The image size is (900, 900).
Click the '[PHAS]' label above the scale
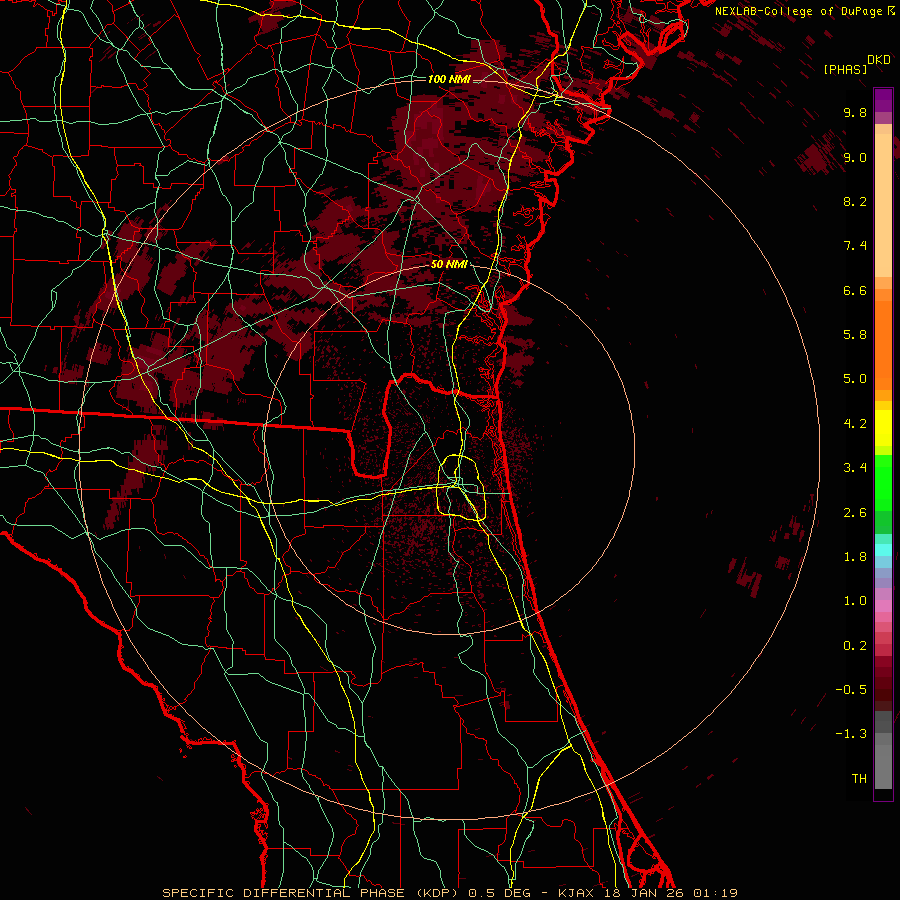pos(845,70)
